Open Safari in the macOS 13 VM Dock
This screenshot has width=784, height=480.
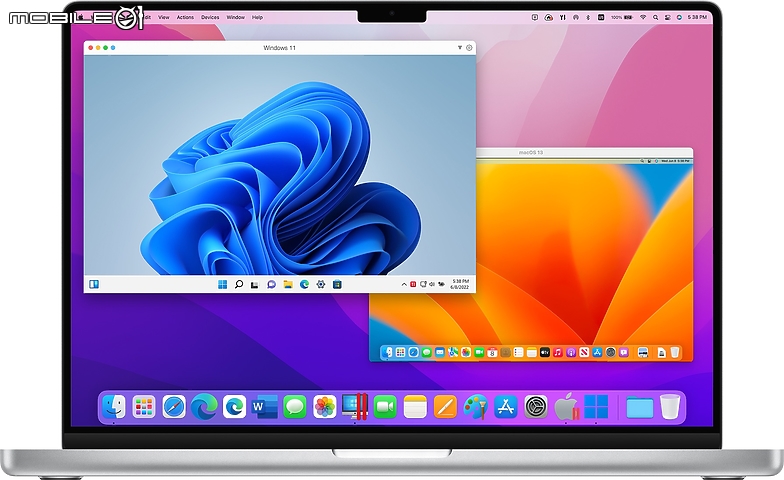click(x=414, y=352)
